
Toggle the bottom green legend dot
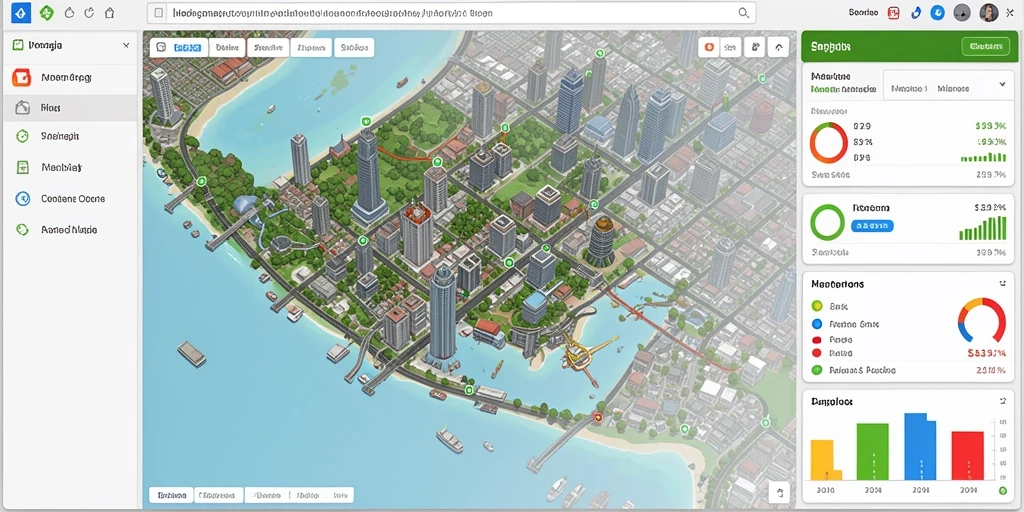click(816, 370)
